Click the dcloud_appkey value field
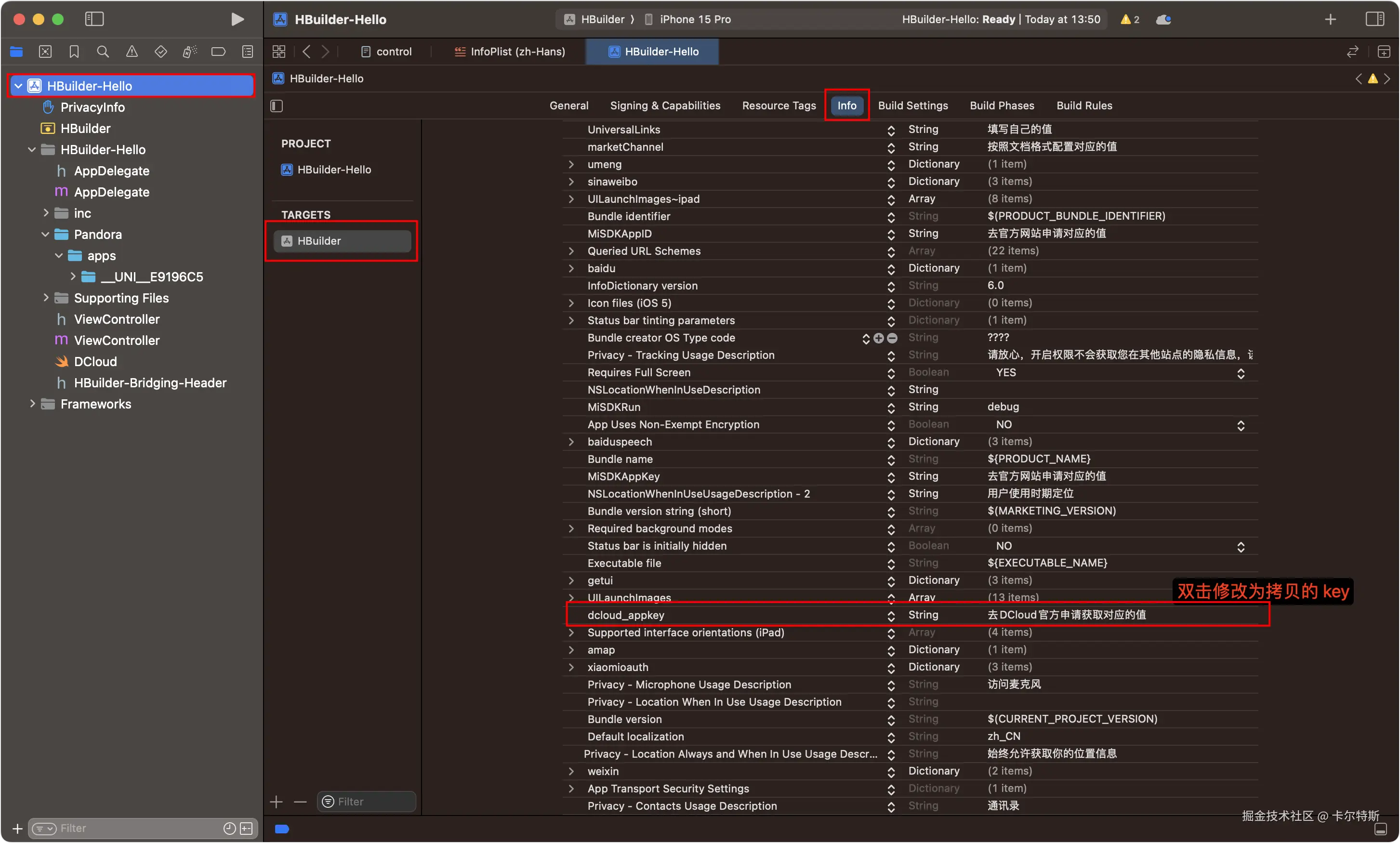 click(x=1066, y=615)
